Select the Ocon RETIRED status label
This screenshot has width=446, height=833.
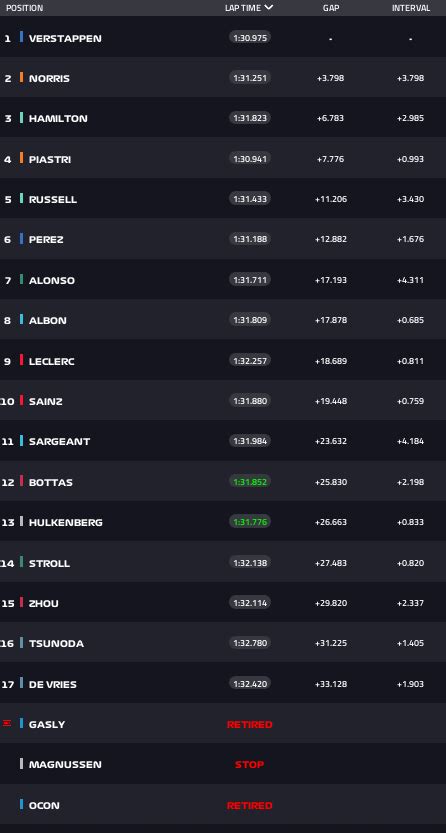tap(250, 805)
